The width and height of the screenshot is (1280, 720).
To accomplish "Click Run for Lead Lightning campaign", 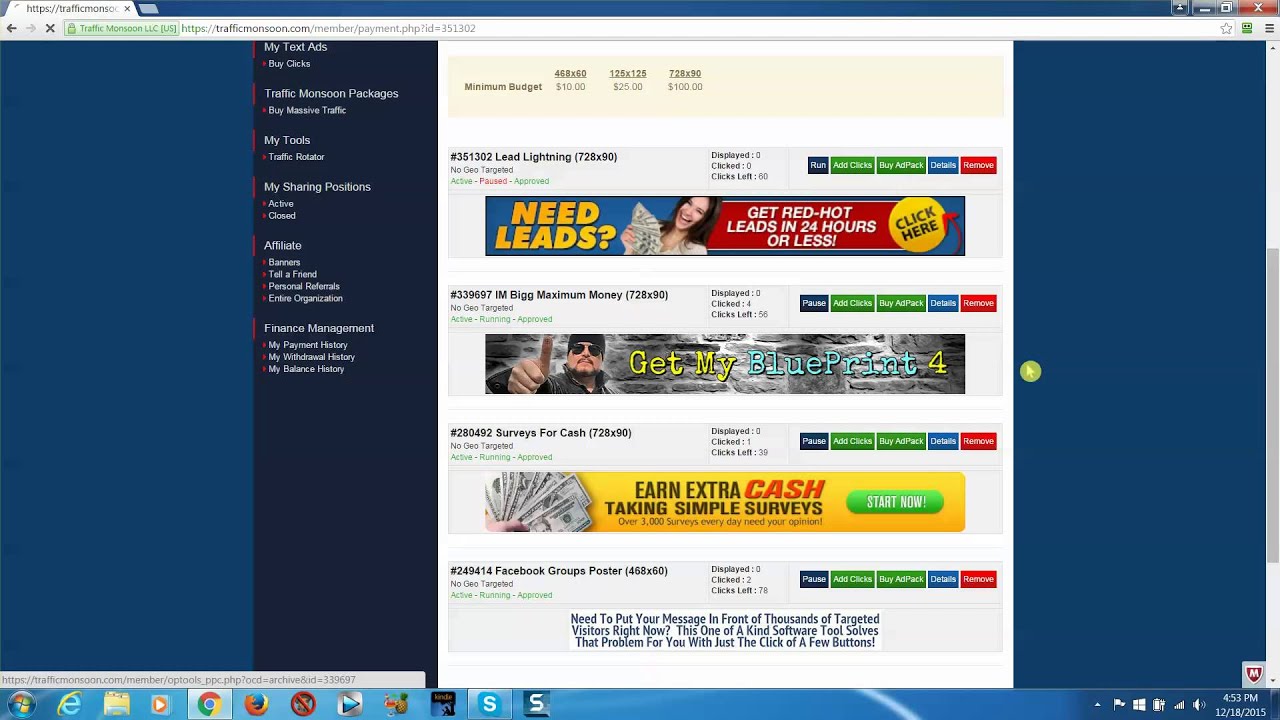I will 817,165.
